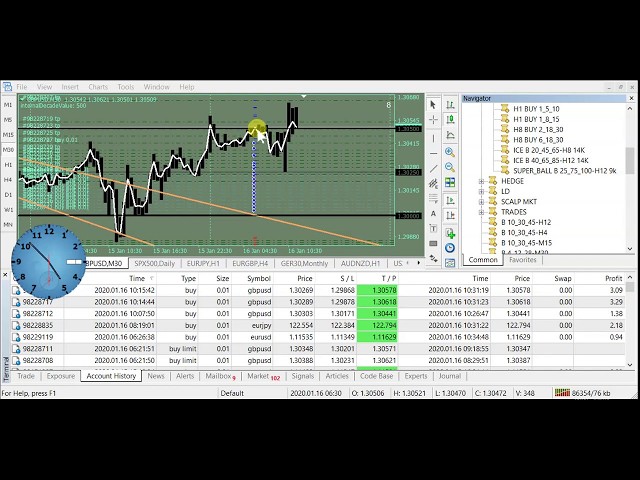Screen dimensions: 640x480
Task: Click the zoom in magnifier icon
Action: 449,152
